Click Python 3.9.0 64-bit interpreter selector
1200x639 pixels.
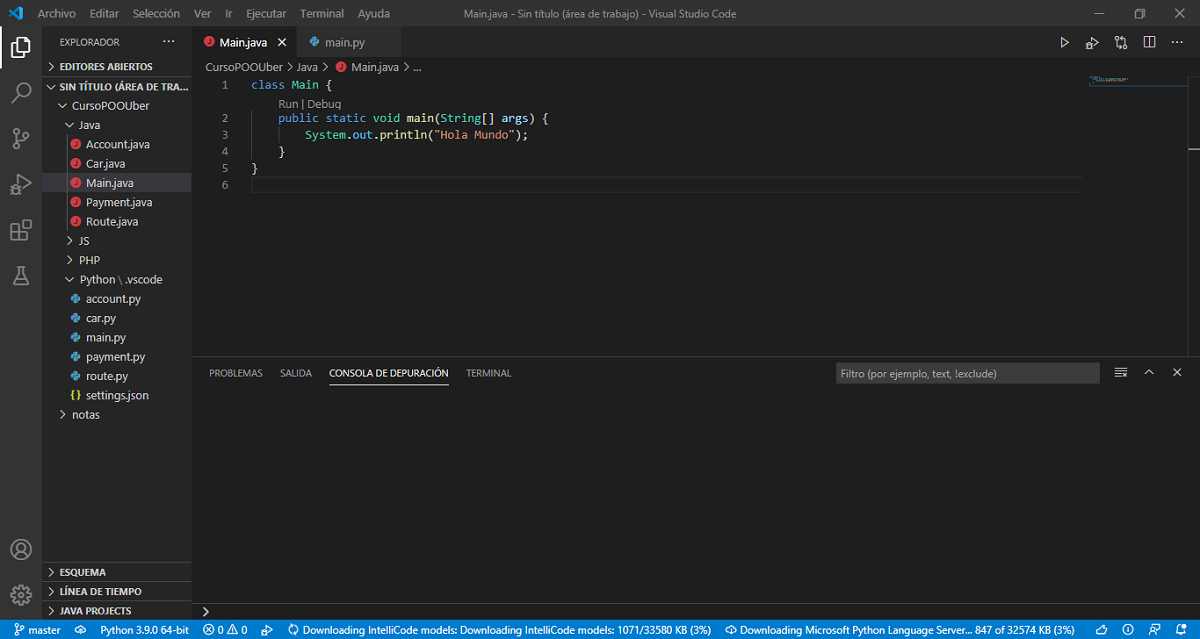144,630
